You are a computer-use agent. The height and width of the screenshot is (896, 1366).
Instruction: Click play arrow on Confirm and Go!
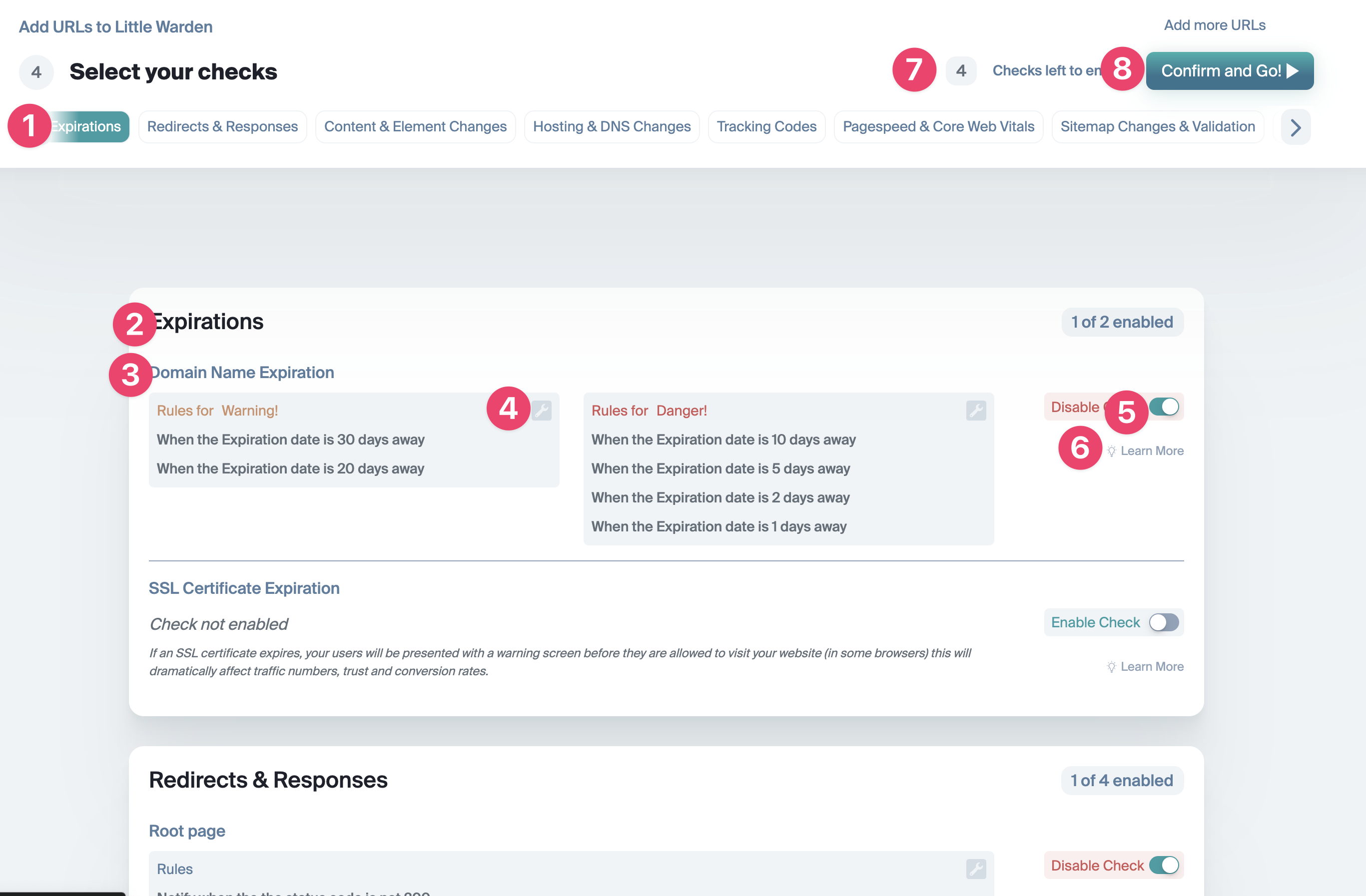tap(1293, 70)
